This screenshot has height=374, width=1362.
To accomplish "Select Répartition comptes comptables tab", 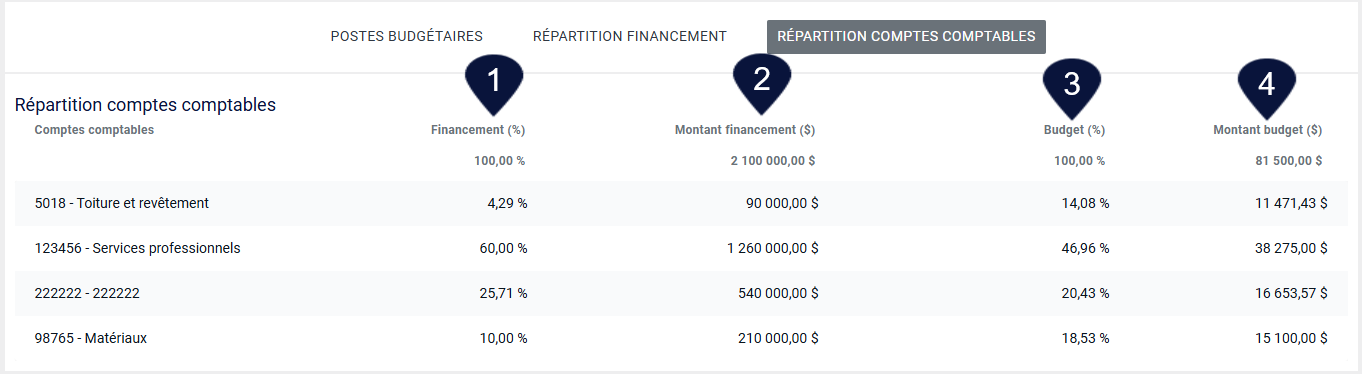I will point(906,36).
